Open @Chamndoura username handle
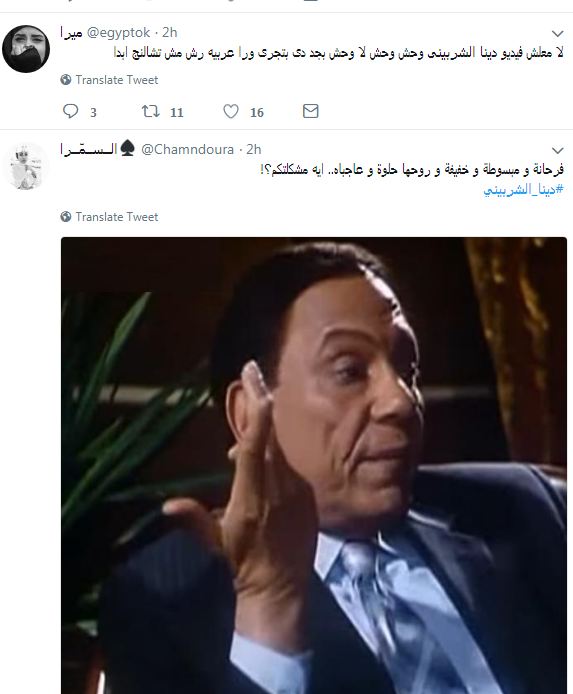This screenshot has height=694, width=573. (188, 150)
